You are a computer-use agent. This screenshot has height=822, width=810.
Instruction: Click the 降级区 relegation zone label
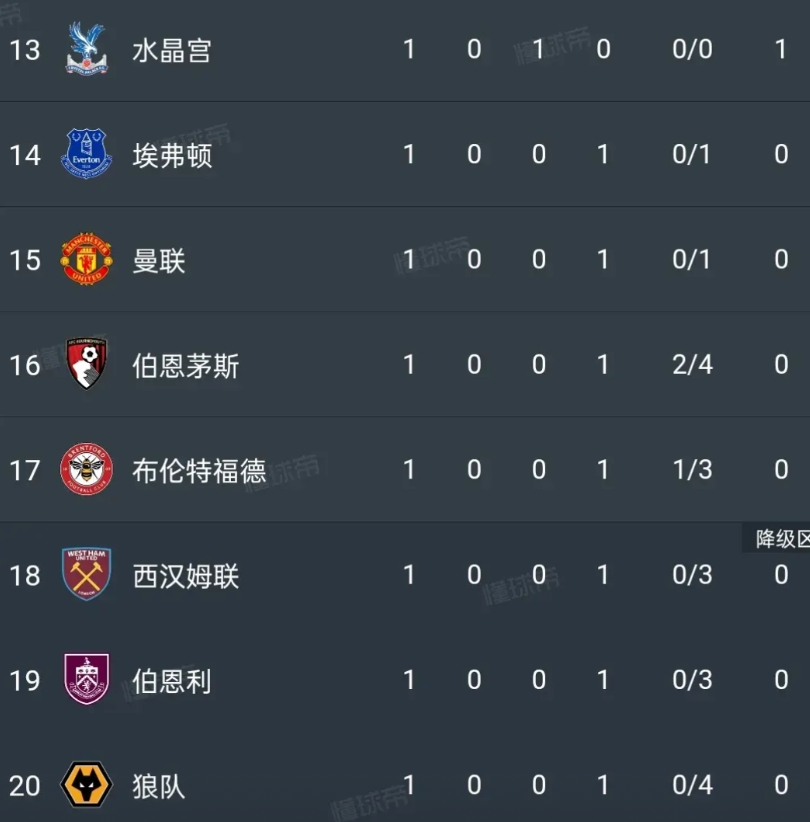point(781,539)
